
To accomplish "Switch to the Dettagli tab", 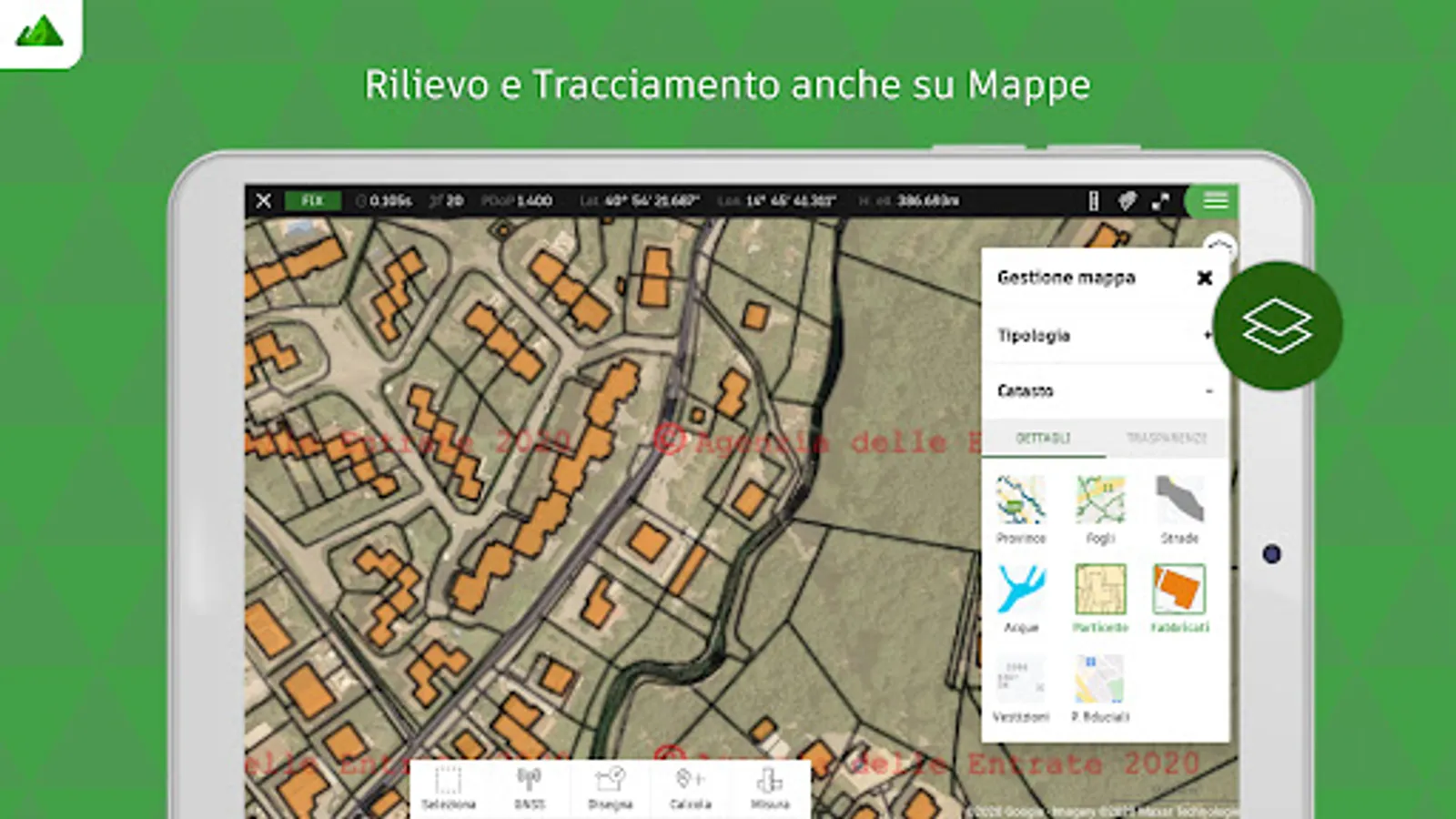I will pos(1043,438).
